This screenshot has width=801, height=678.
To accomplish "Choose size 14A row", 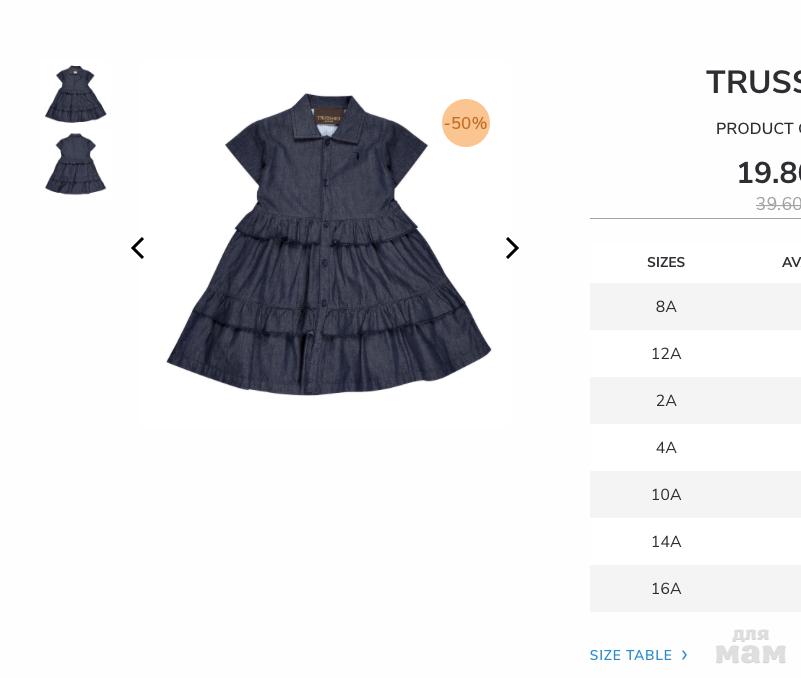I will (x=695, y=542).
